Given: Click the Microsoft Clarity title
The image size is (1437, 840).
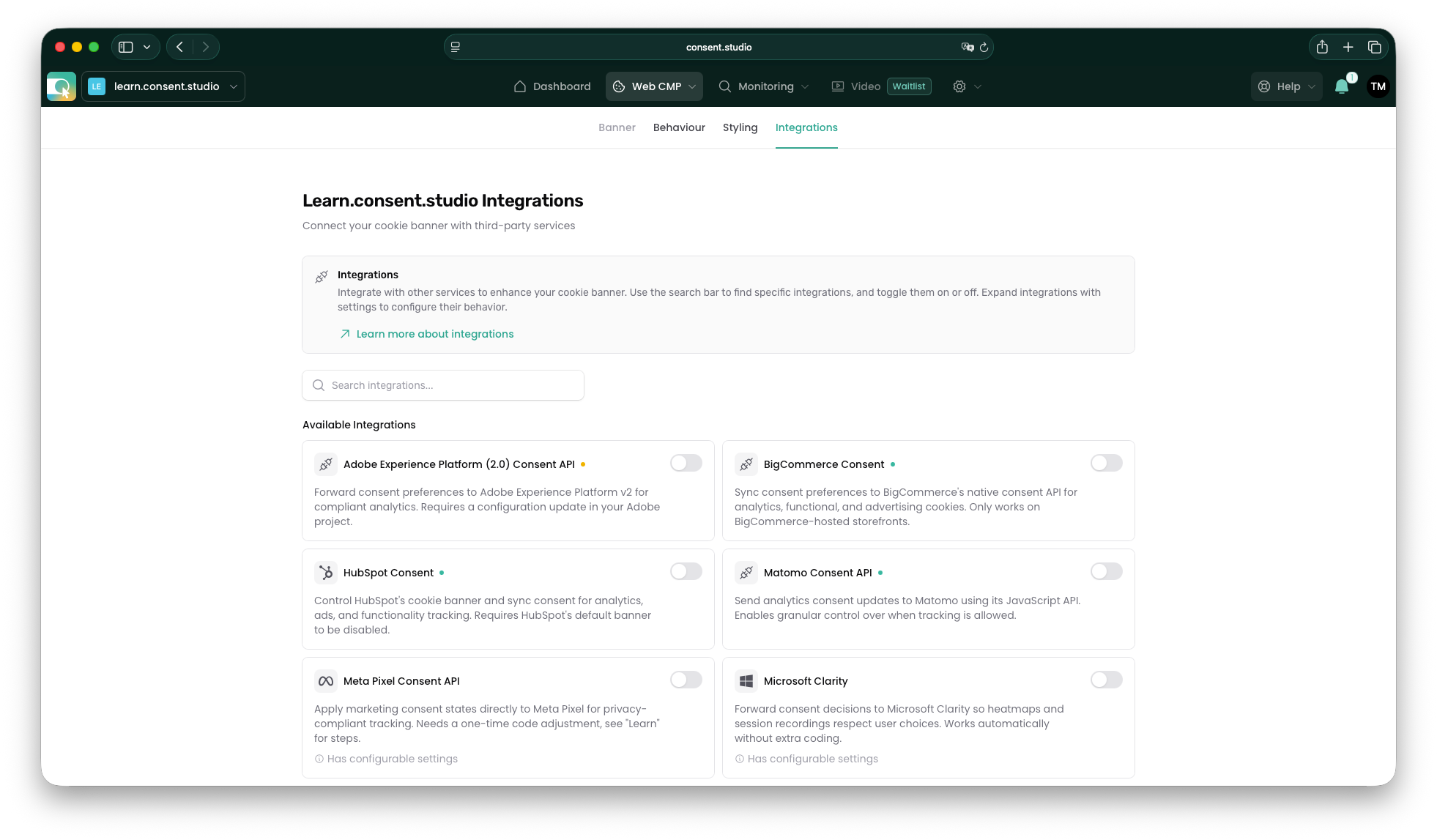Looking at the screenshot, I should [806, 681].
